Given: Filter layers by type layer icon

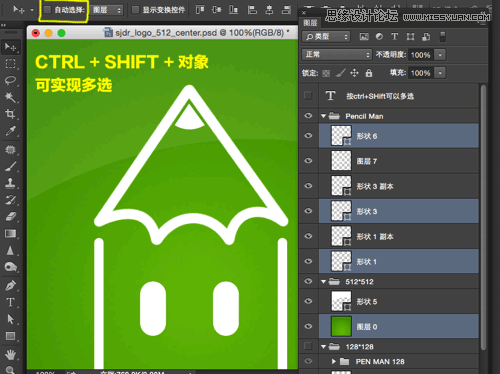Looking at the screenshot, I should point(395,37).
